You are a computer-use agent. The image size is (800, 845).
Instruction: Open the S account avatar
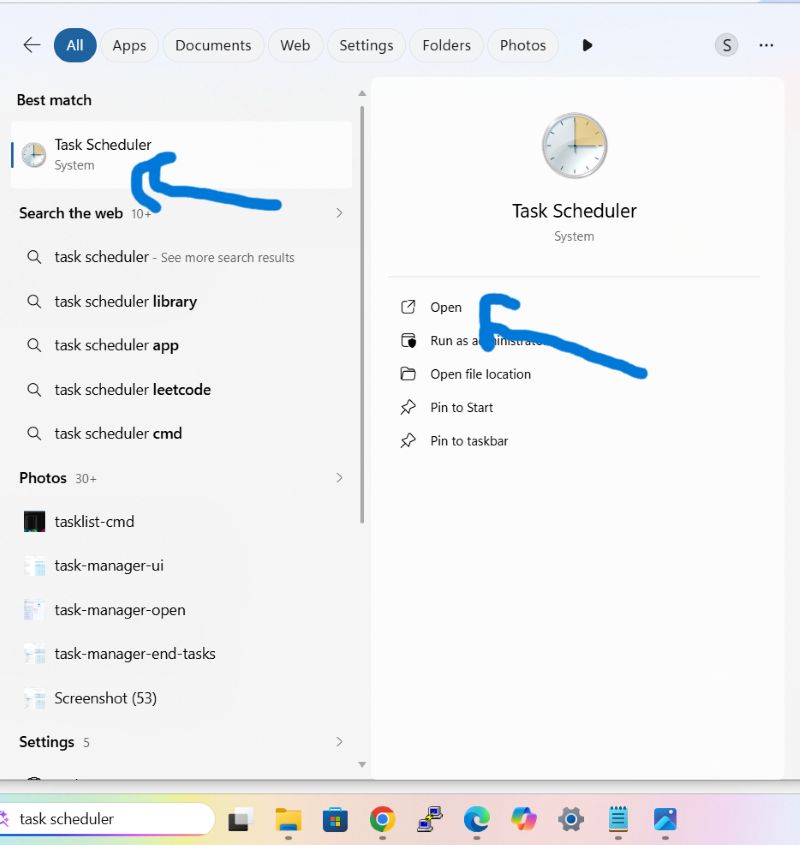pos(726,45)
